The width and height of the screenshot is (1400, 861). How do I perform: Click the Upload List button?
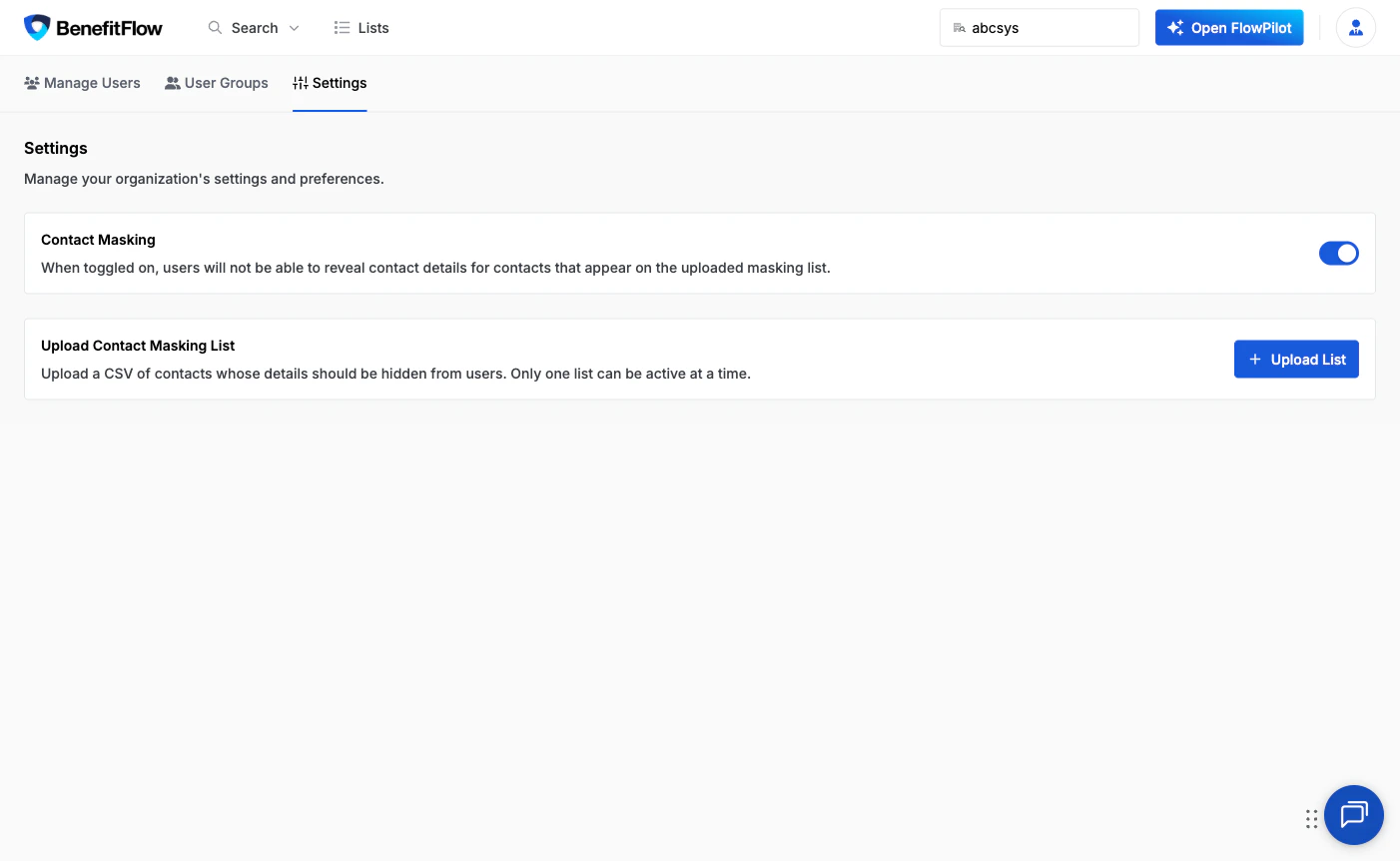pos(1296,359)
